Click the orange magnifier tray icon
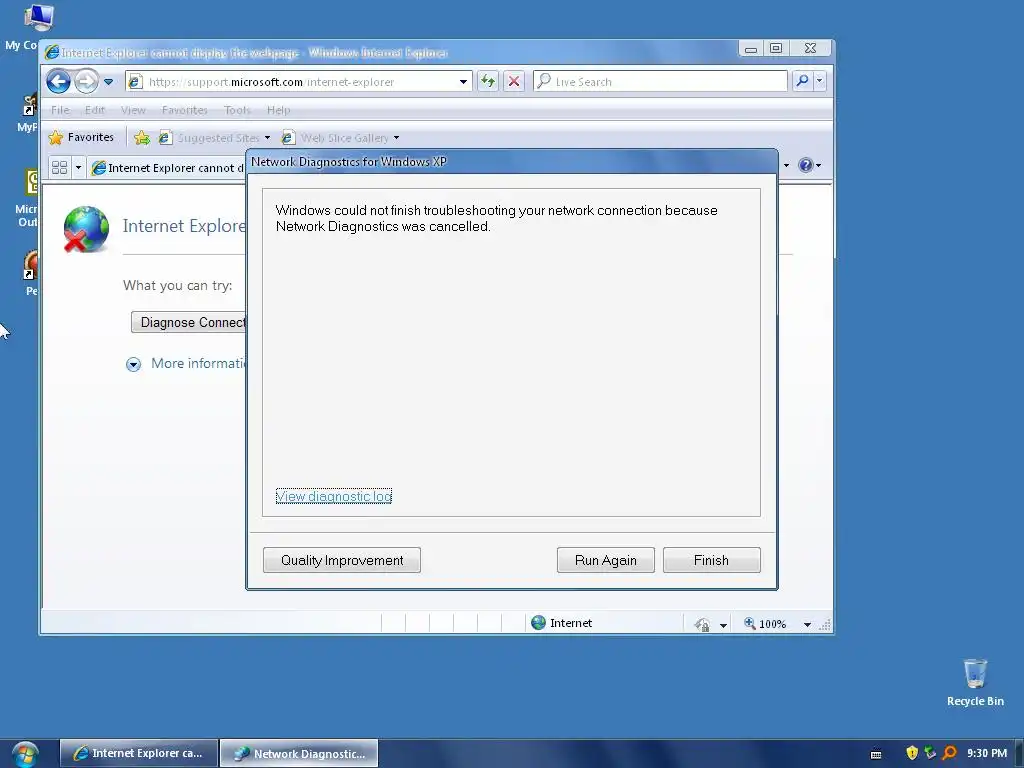1024x768 pixels. pyautogui.click(x=950, y=753)
